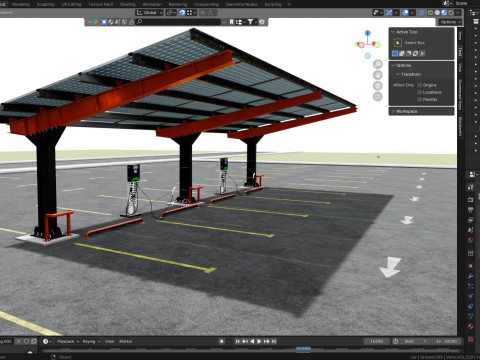The height and width of the screenshot is (360, 480).
Task: Open viewport shading options dropdown arrow
Action: click(x=458, y=13)
